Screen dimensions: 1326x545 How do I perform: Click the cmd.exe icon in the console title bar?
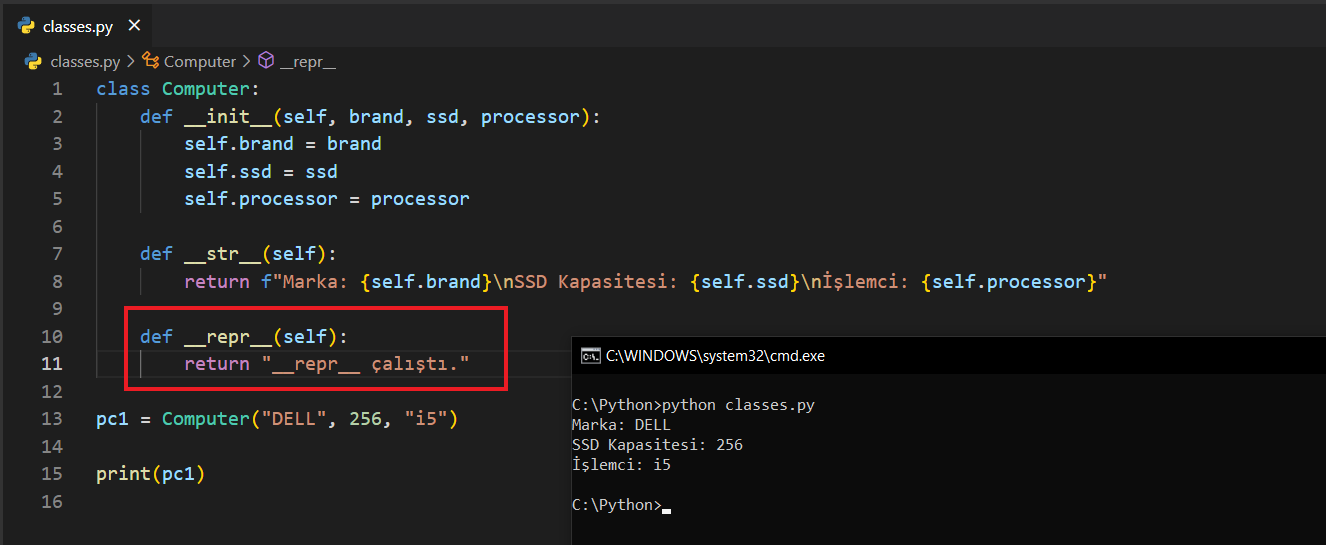[590, 355]
